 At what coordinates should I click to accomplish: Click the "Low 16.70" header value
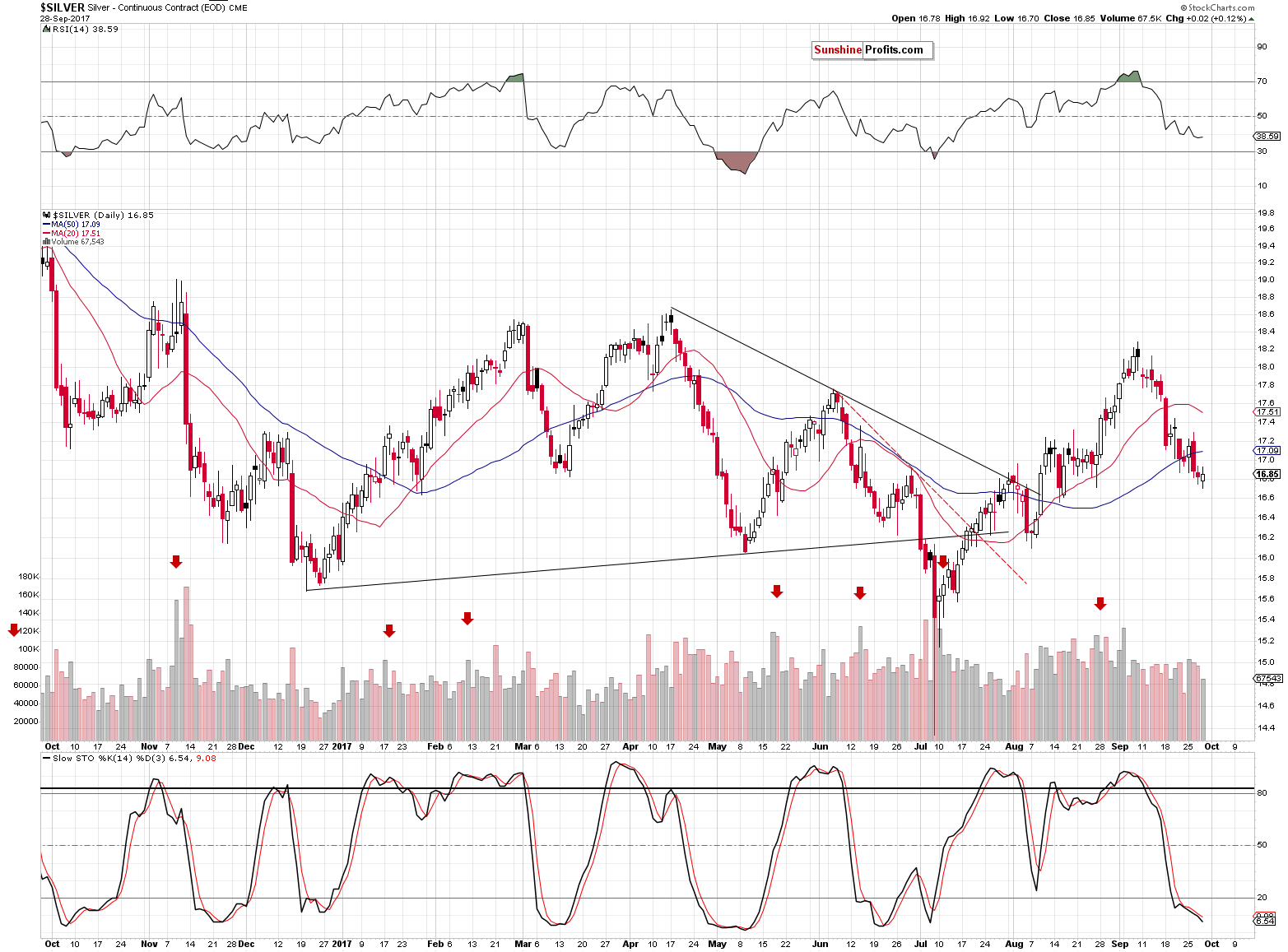click(1017, 18)
